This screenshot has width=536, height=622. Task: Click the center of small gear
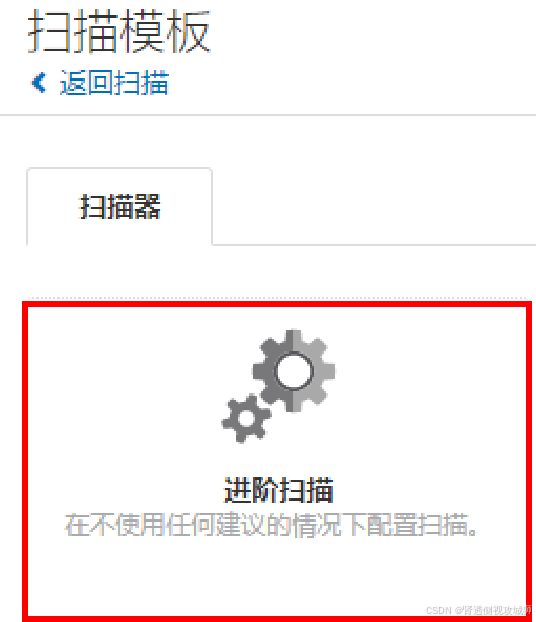(x=246, y=419)
